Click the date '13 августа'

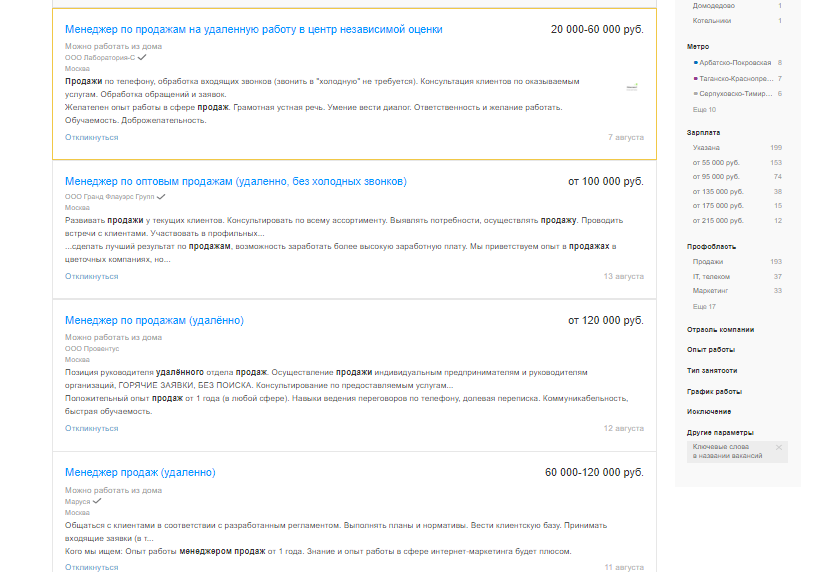624,276
